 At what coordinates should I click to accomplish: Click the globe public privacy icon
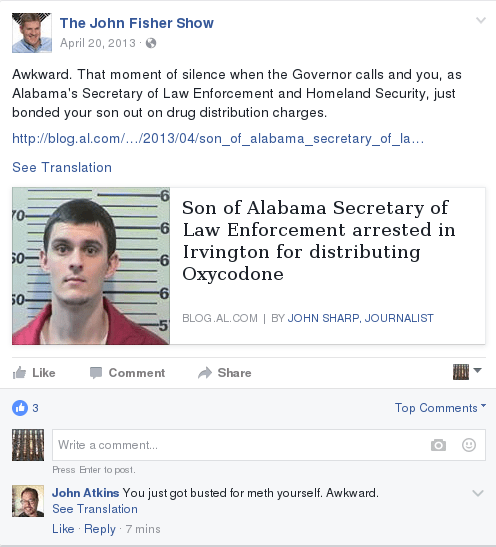(x=151, y=43)
